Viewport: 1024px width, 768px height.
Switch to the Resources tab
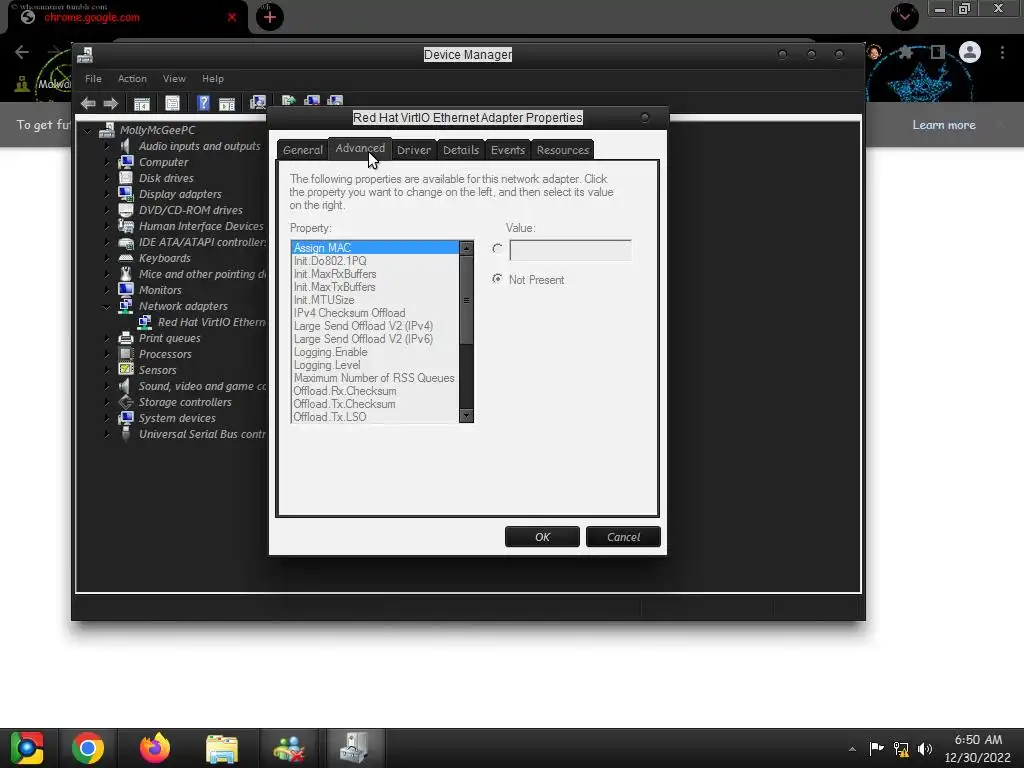click(x=563, y=150)
